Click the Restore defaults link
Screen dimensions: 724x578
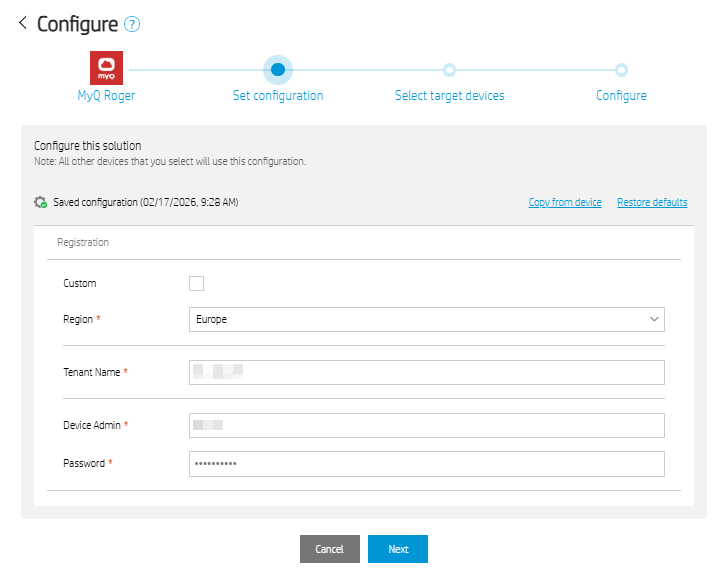(652, 202)
